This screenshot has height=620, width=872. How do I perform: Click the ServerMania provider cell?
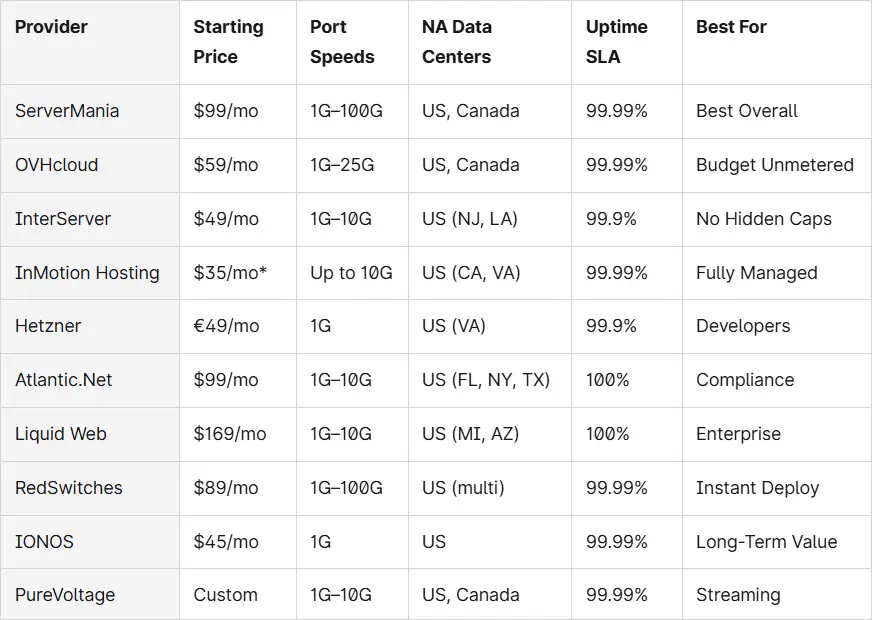pyautogui.click(x=67, y=111)
